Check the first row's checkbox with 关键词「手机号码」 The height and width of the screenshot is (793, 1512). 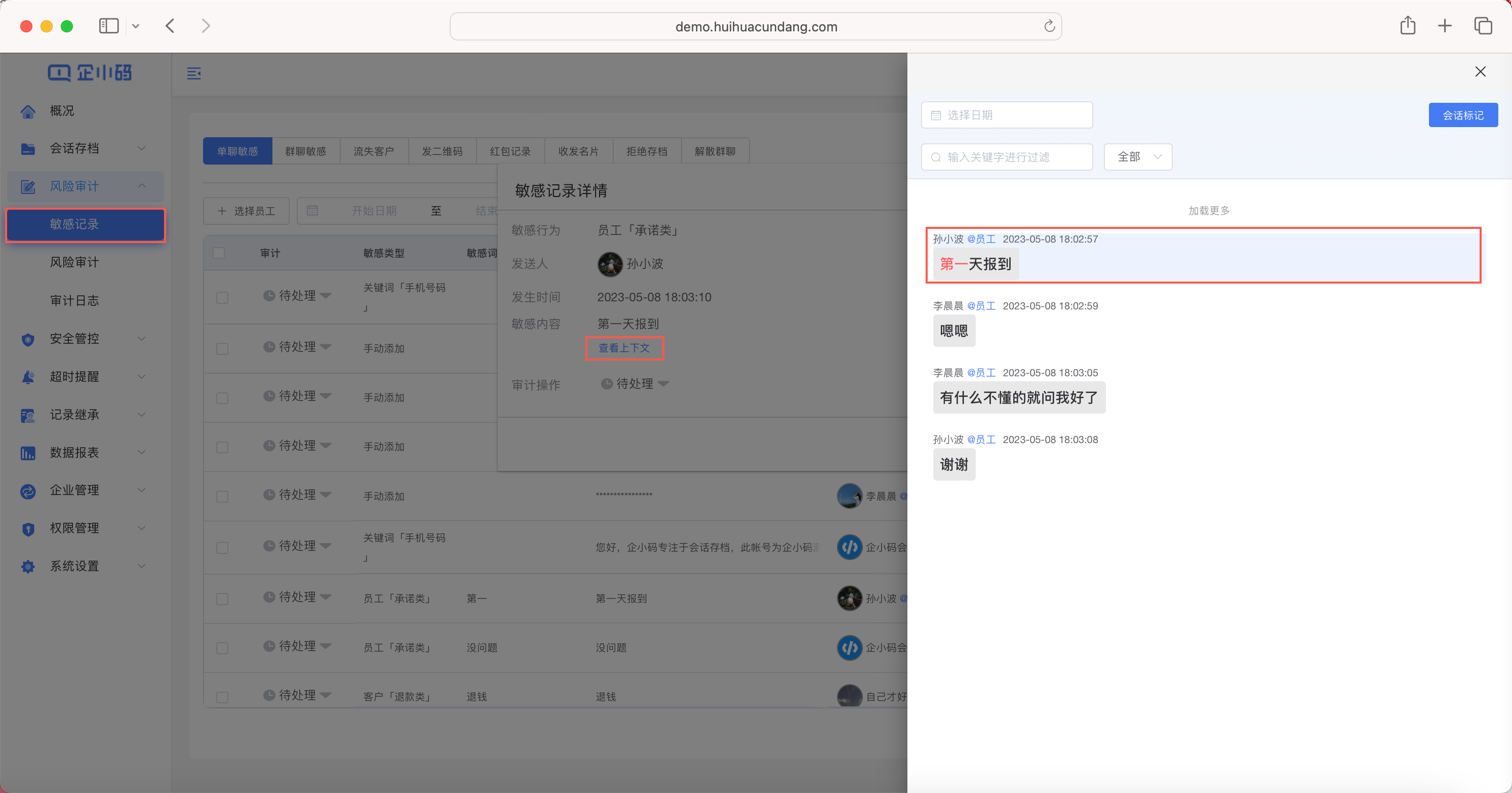[x=222, y=298]
